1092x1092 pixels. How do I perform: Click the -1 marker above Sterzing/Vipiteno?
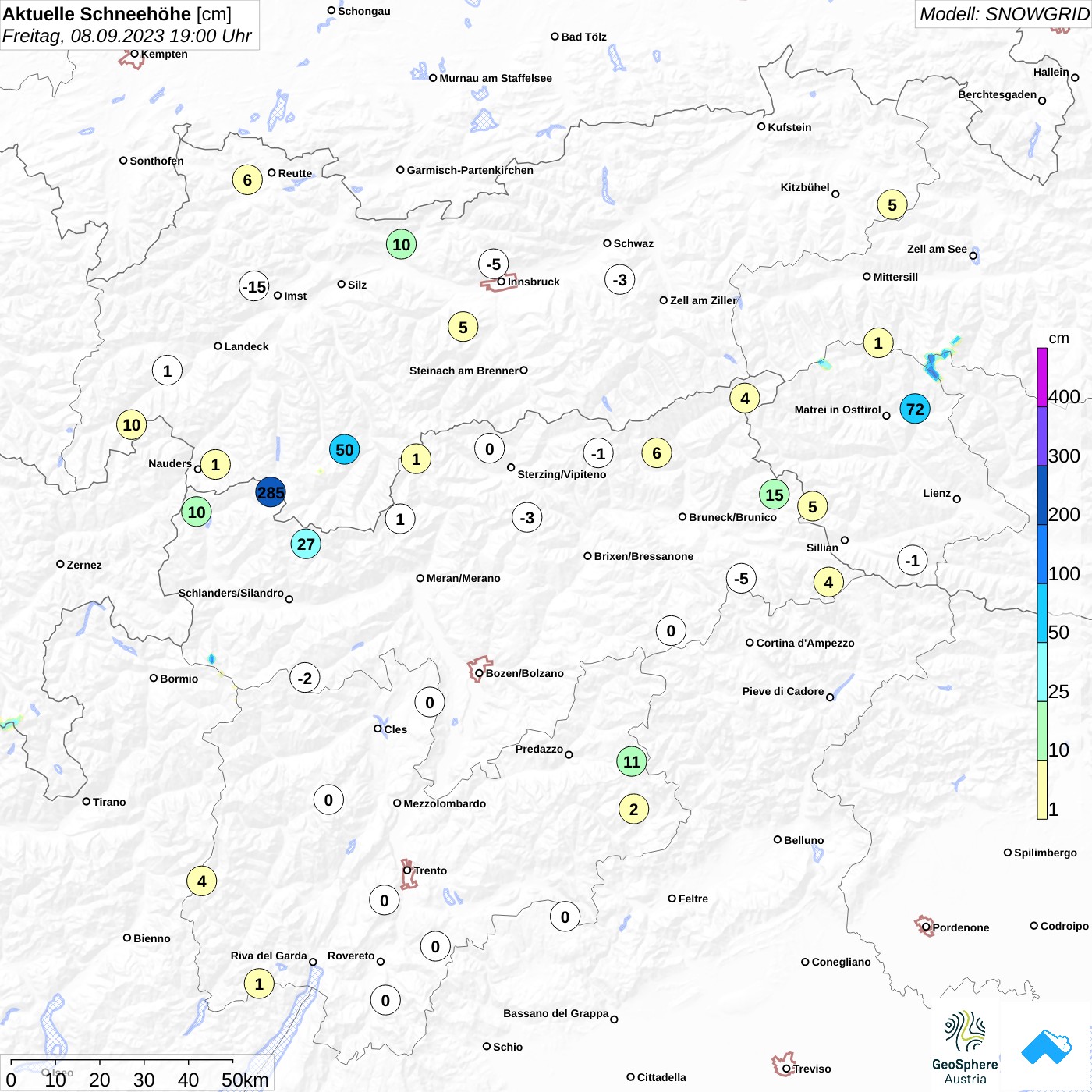pos(597,453)
